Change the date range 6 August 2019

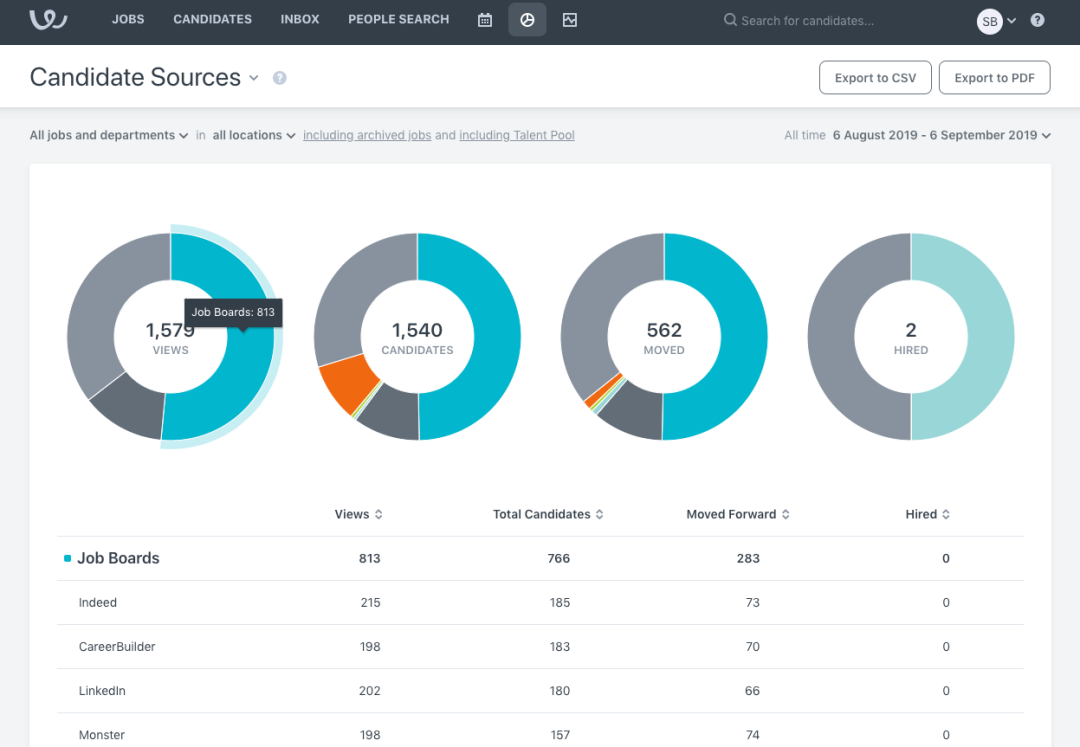click(x=941, y=135)
